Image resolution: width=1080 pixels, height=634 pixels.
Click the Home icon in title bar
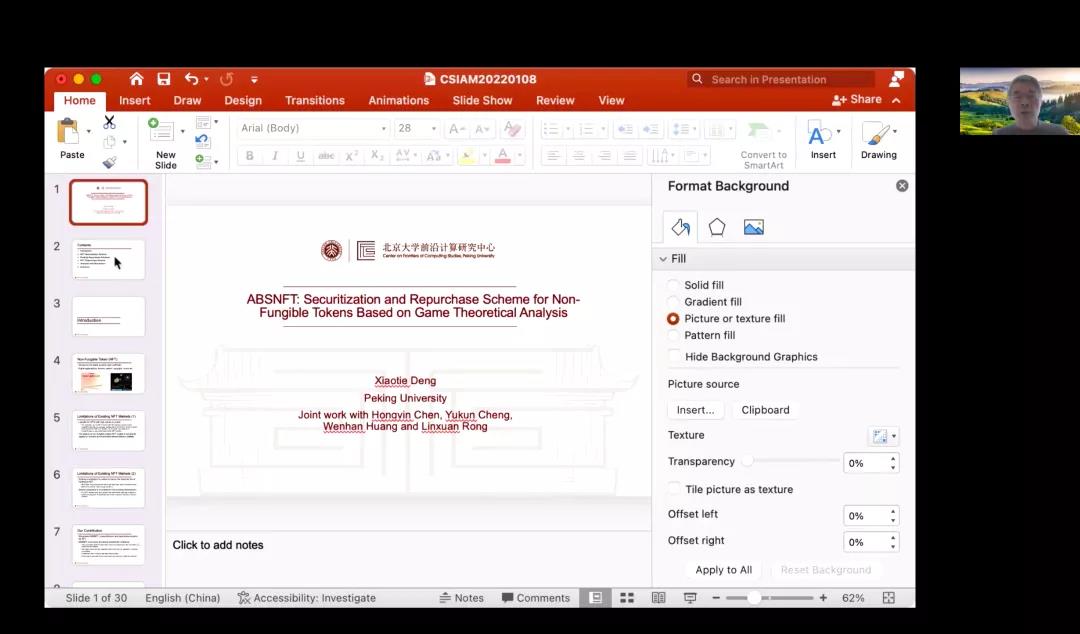tap(137, 79)
